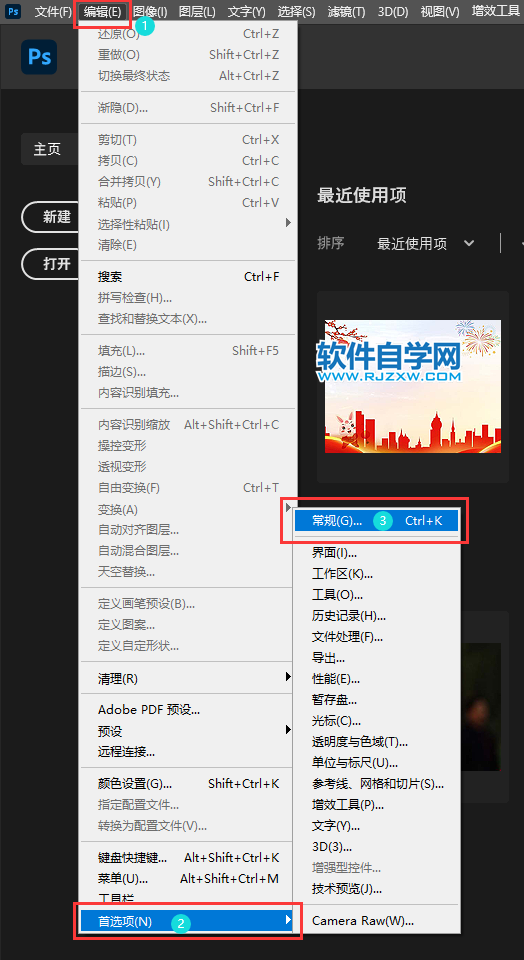Screen dimensions: 524x960
Task: Select 暂存盘... preferences
Action: (x=376, y=700)
